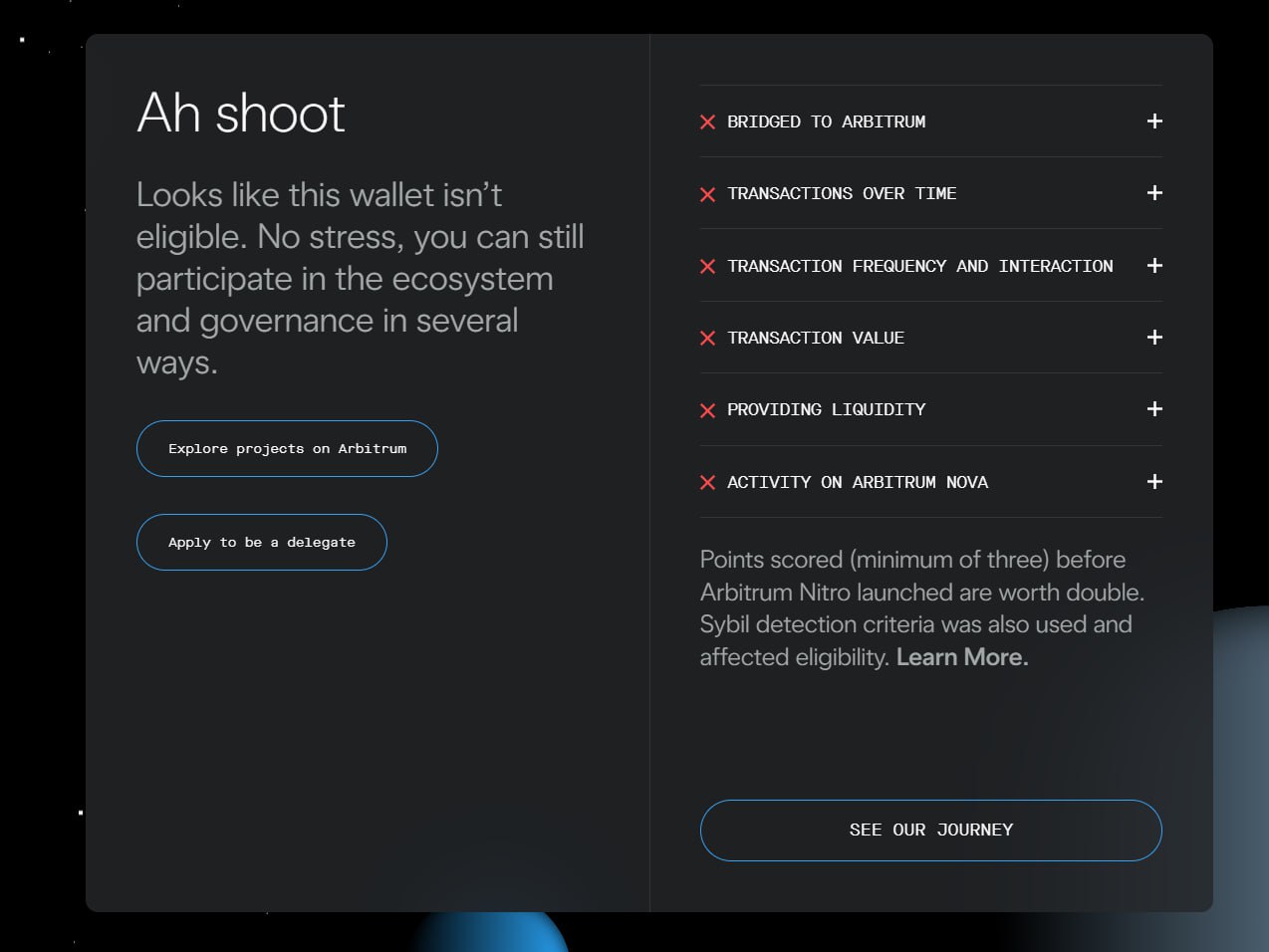The height and width of the screenshot is (952, 1269).
Task: Click the See Our Journey button
Action: (x=931, y=831)
